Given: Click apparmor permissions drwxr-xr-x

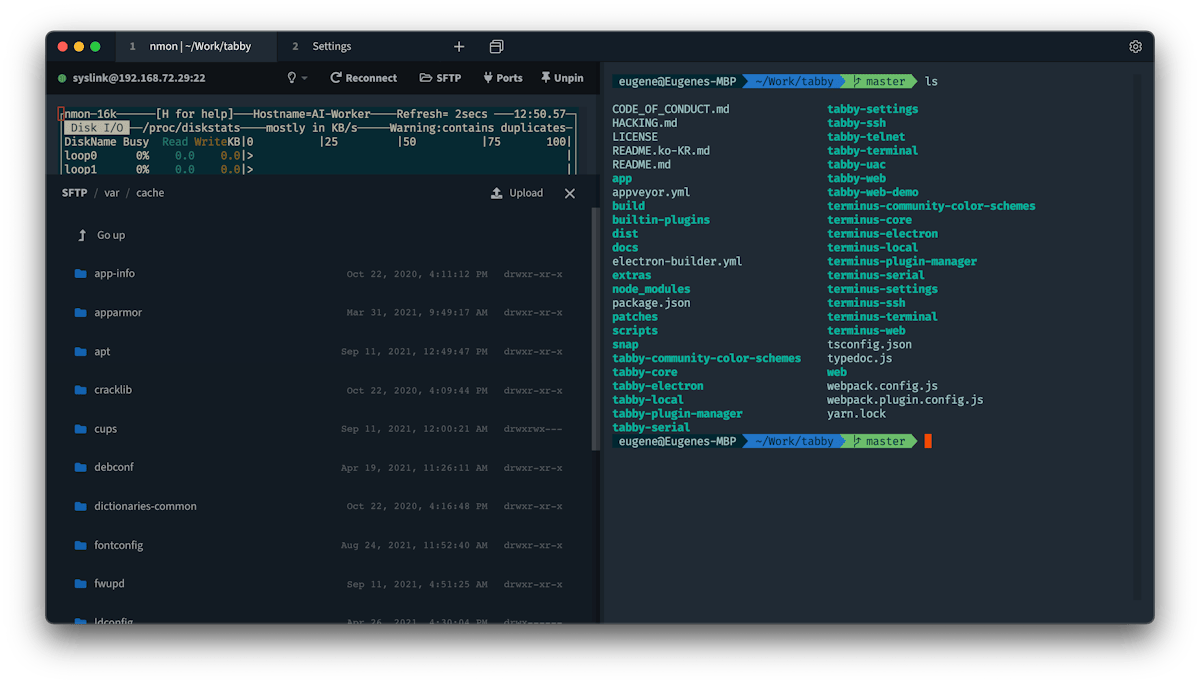Looking at the screenshot, I should (x=533, y=313).
